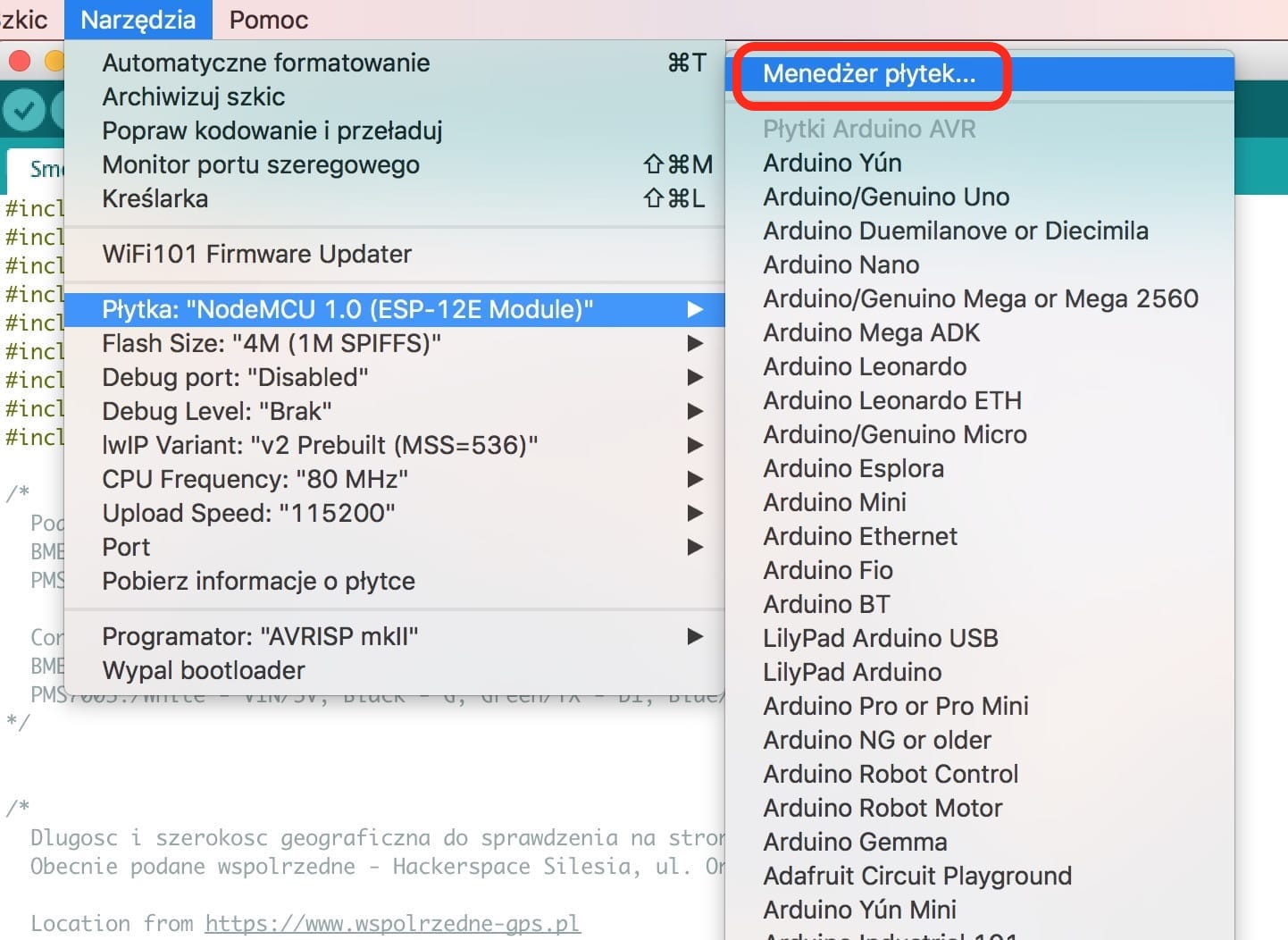The height and width of the screenshot is (940, 1288).
Task: Select Arduino Esplora
Action: tap(980, 468)
